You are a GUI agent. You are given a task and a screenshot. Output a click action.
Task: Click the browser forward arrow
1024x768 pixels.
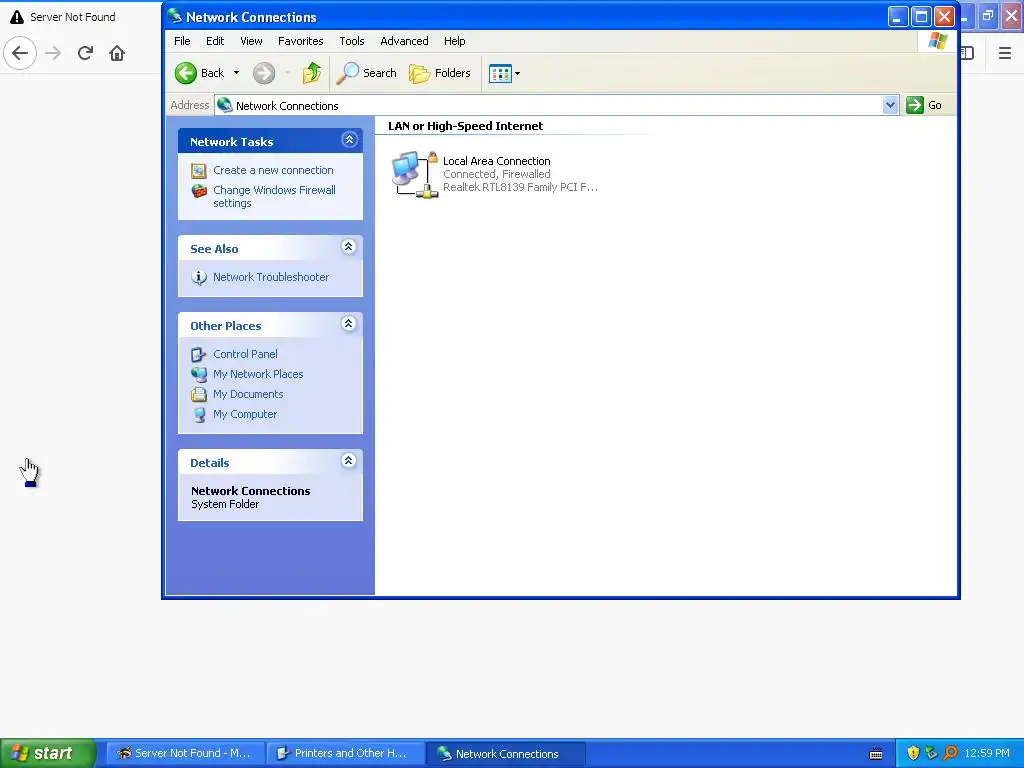[x=53, y=53]
